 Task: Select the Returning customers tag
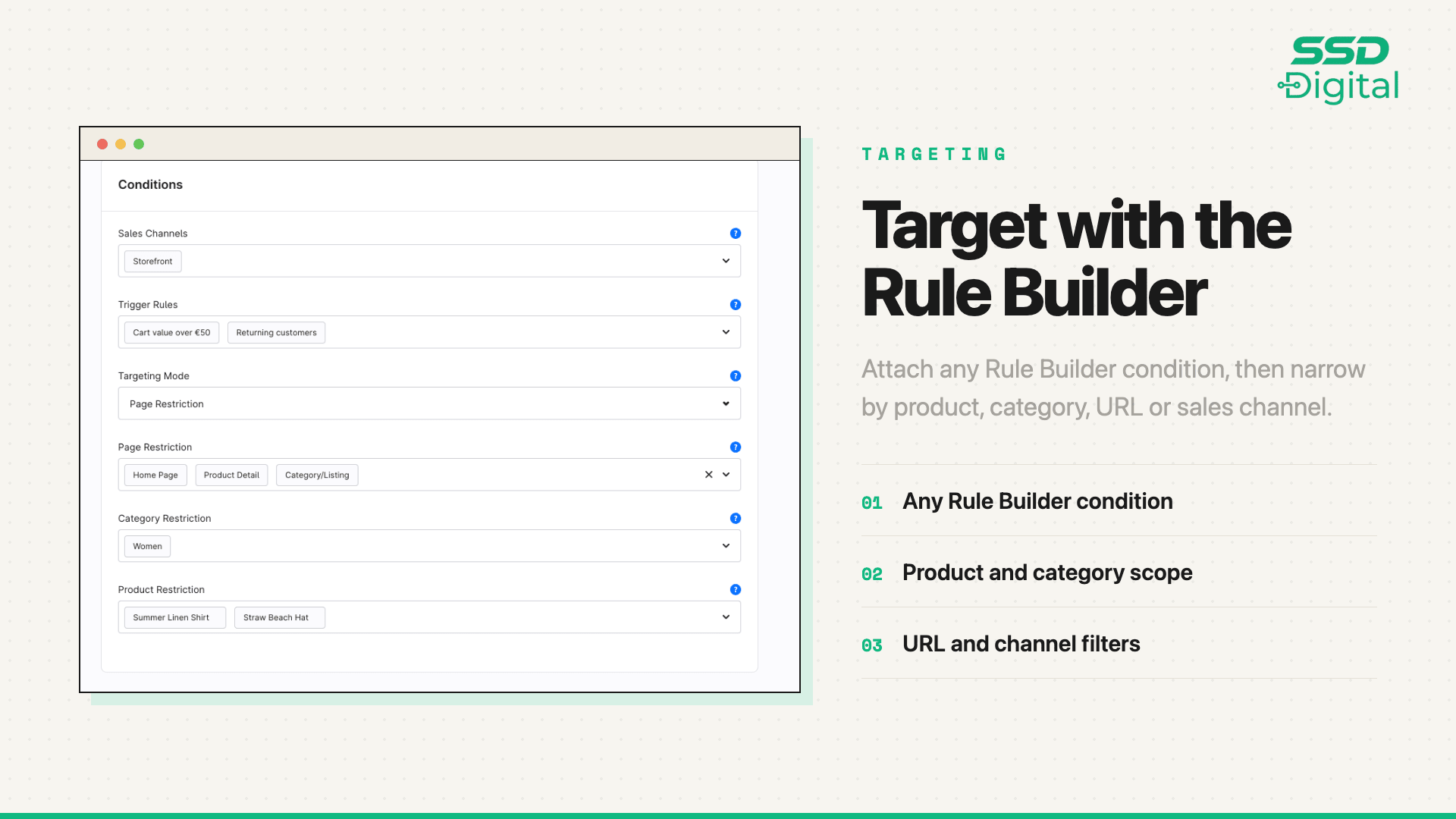point(276,333)
